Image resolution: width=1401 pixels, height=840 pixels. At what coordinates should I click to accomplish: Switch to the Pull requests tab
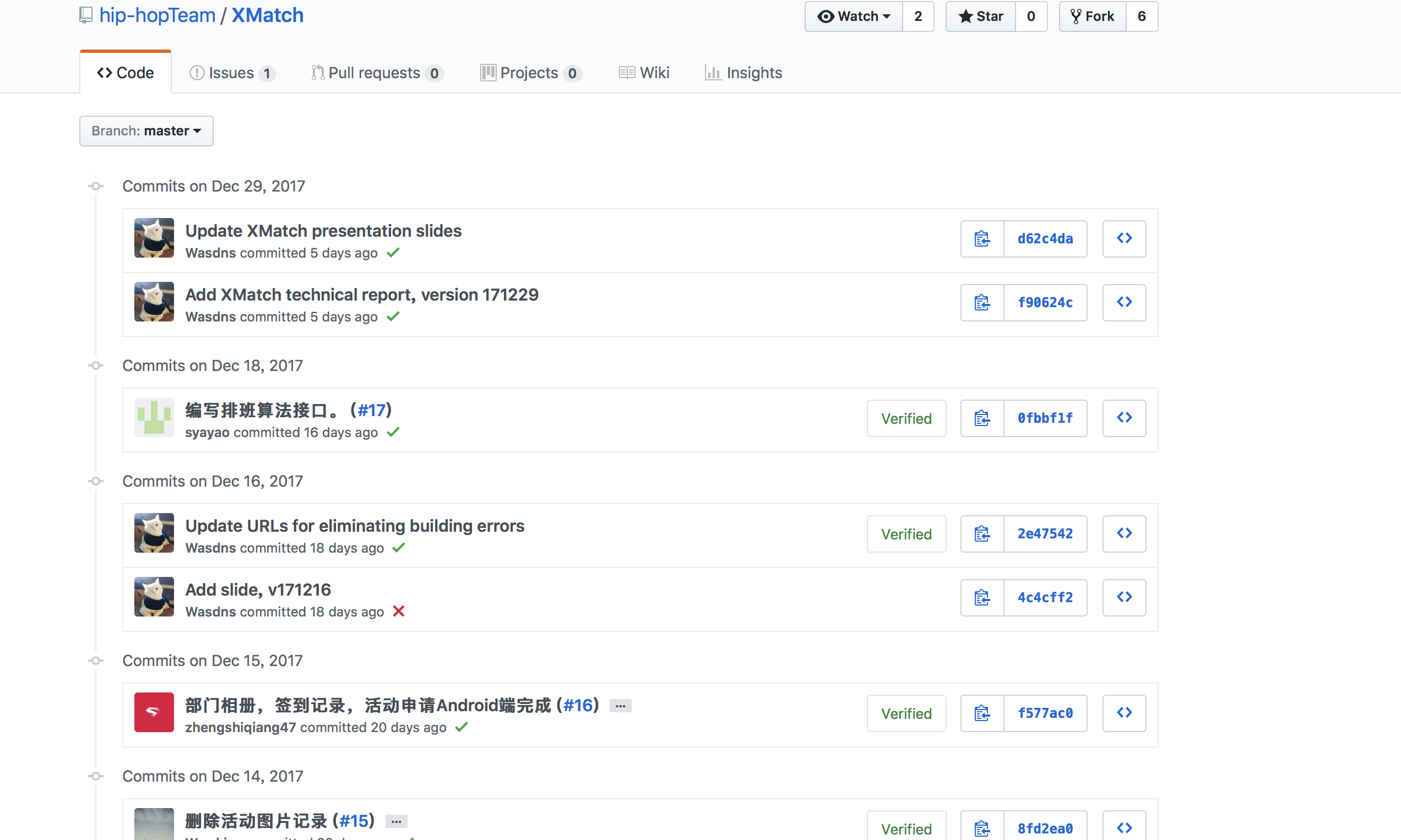pyautogui.click(x=377, y=73)
